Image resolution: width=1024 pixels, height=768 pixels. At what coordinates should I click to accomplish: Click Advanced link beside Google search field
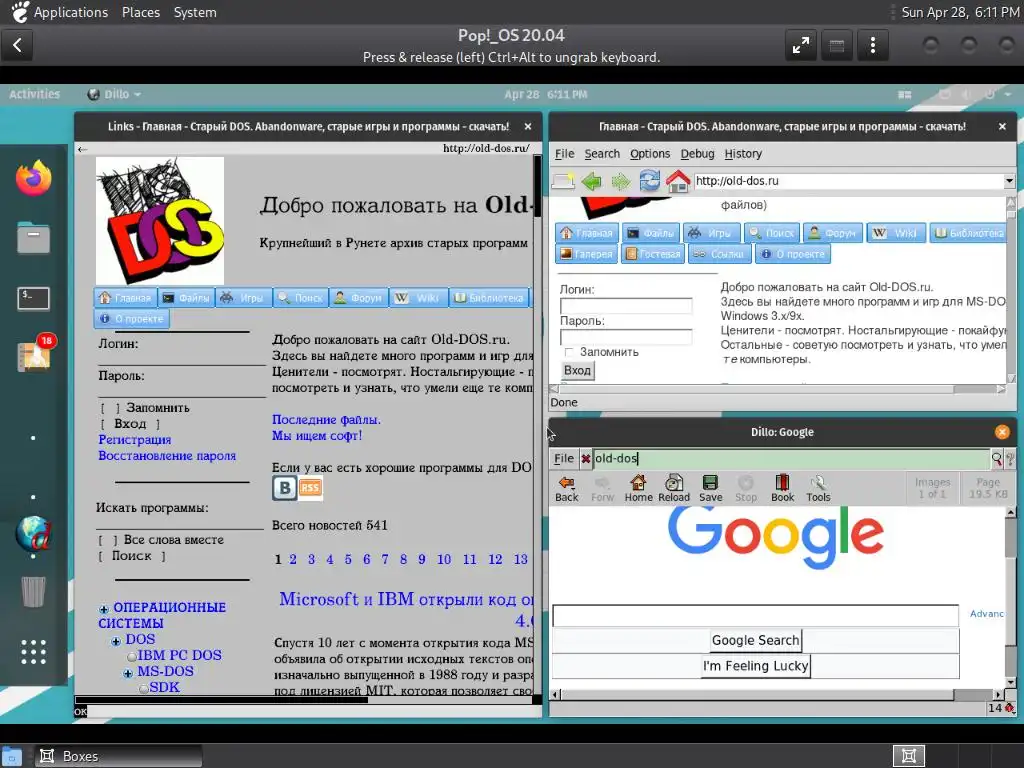987,614
